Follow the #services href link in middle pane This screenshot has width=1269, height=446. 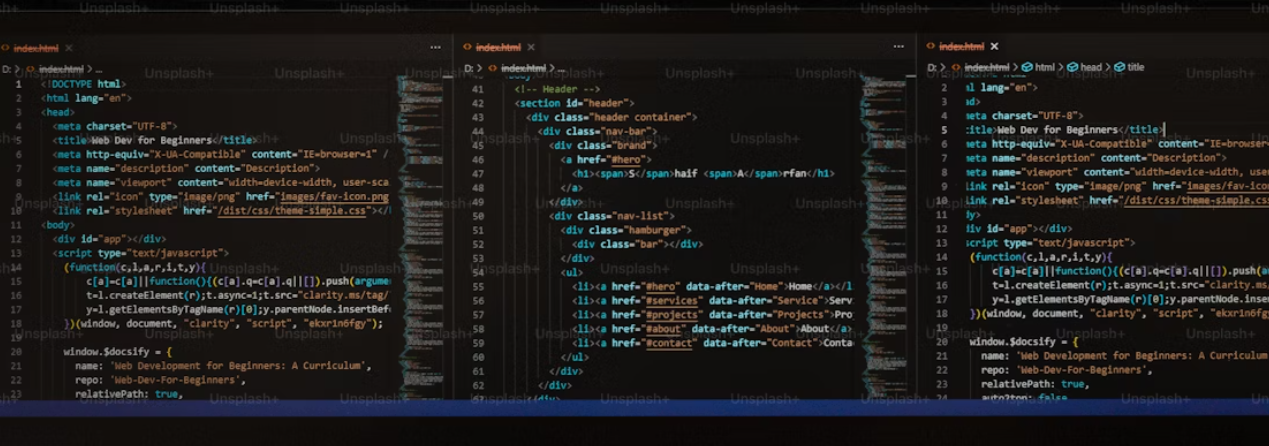672,300
